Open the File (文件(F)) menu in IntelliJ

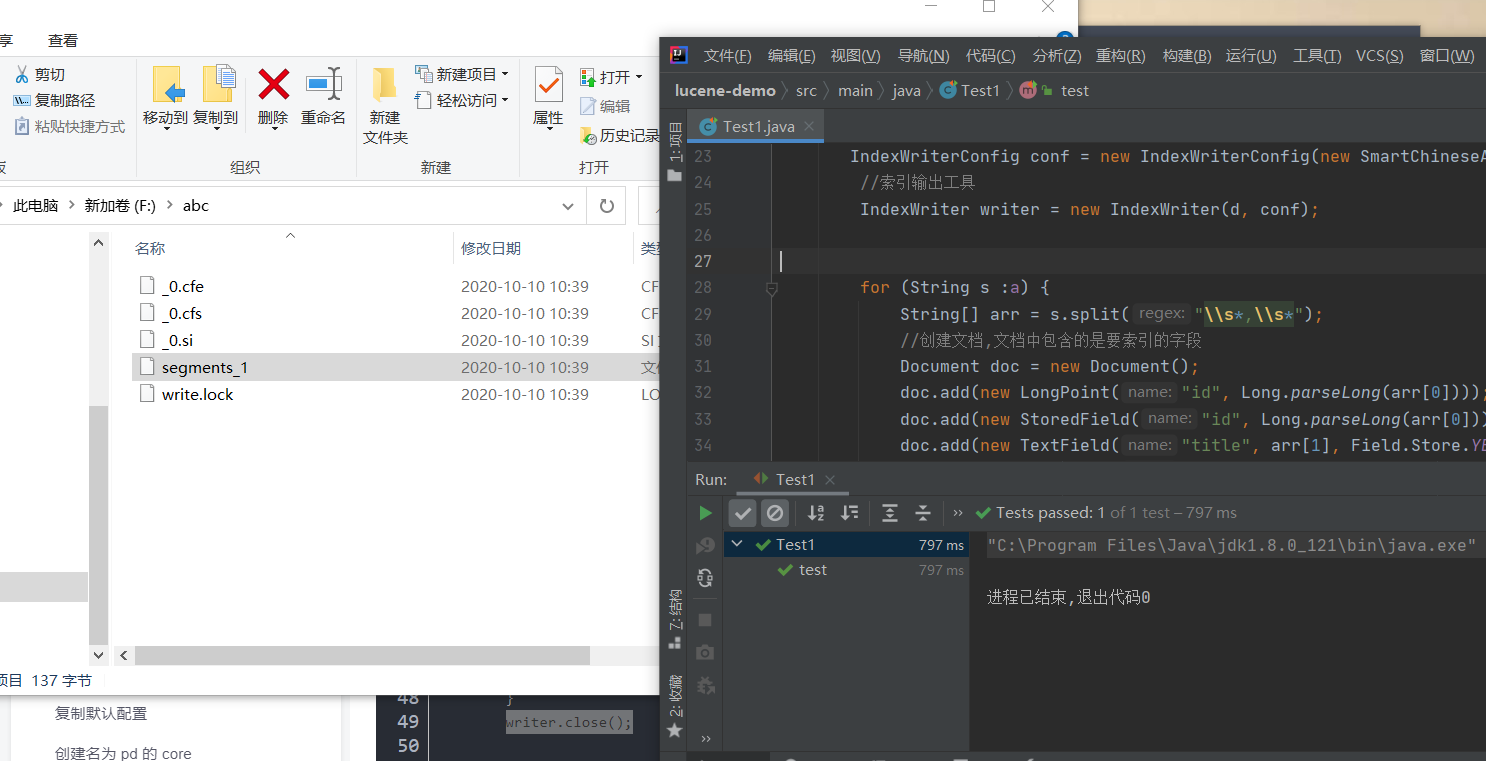coord(727,56)
